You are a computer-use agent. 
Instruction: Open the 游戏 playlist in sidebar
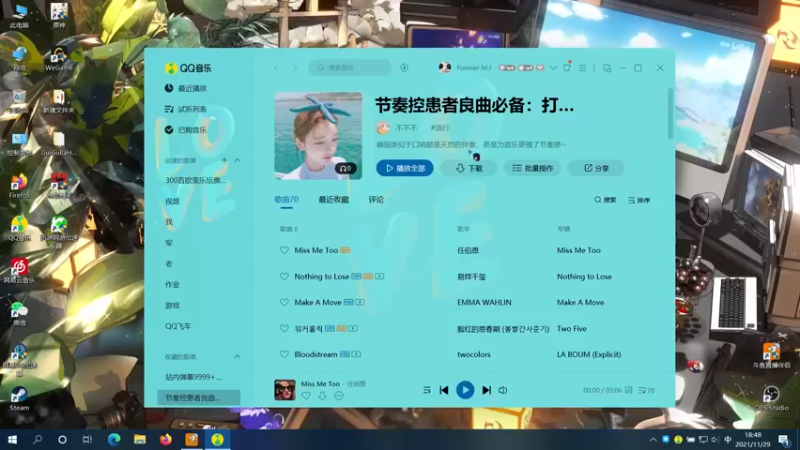point(172,305)
